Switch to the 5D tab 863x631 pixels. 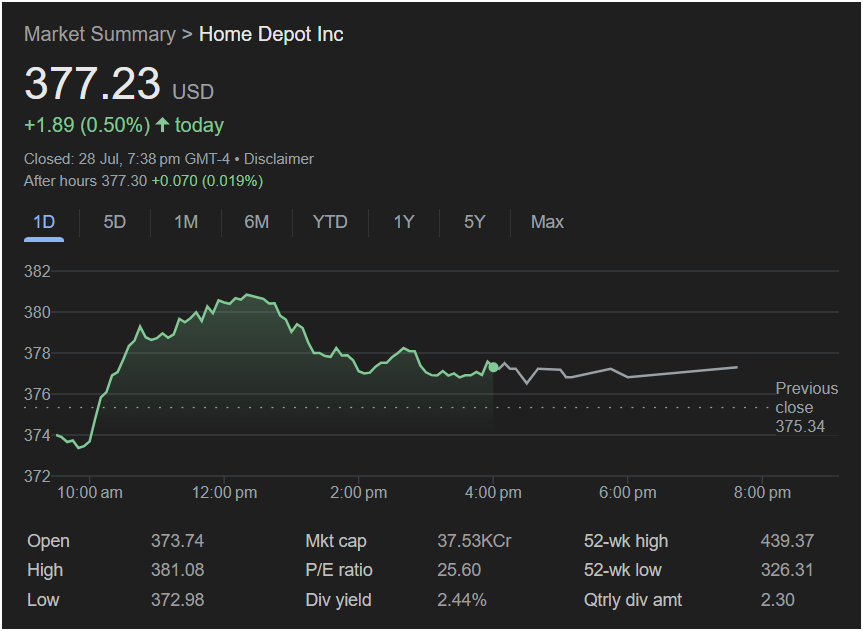114,222
